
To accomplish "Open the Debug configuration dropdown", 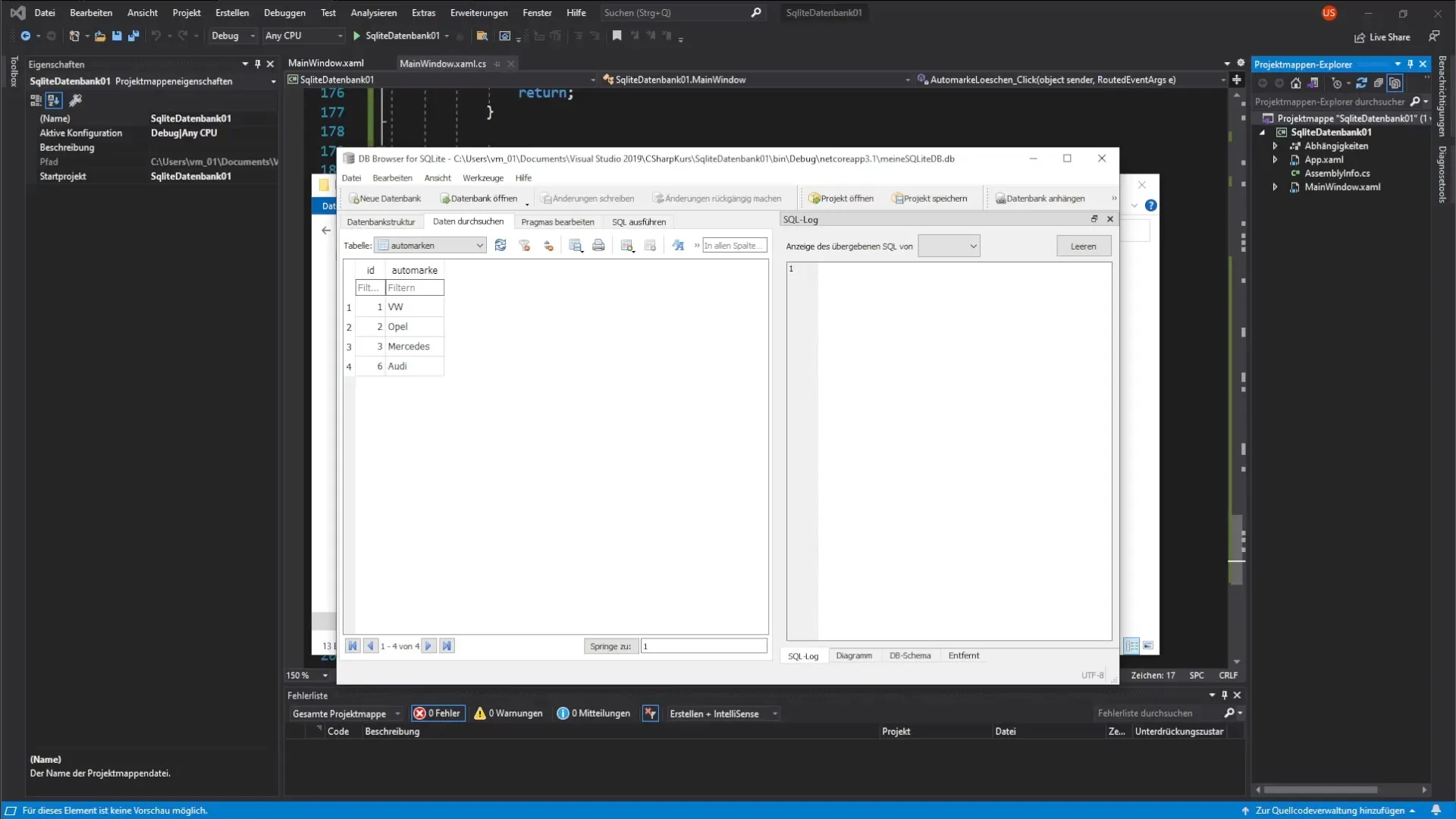I will click(233, 36).
